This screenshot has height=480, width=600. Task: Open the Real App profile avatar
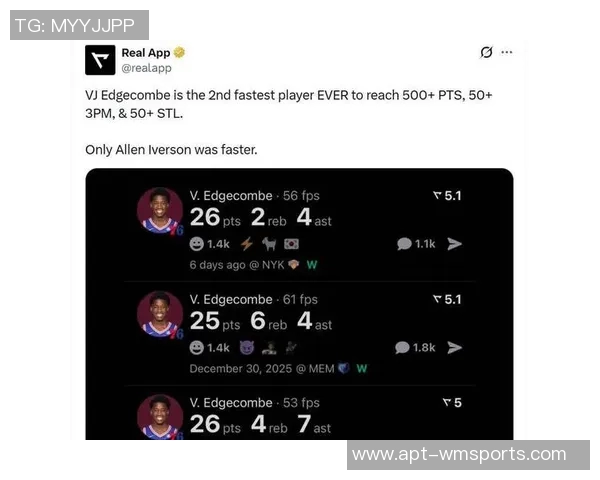100,60
